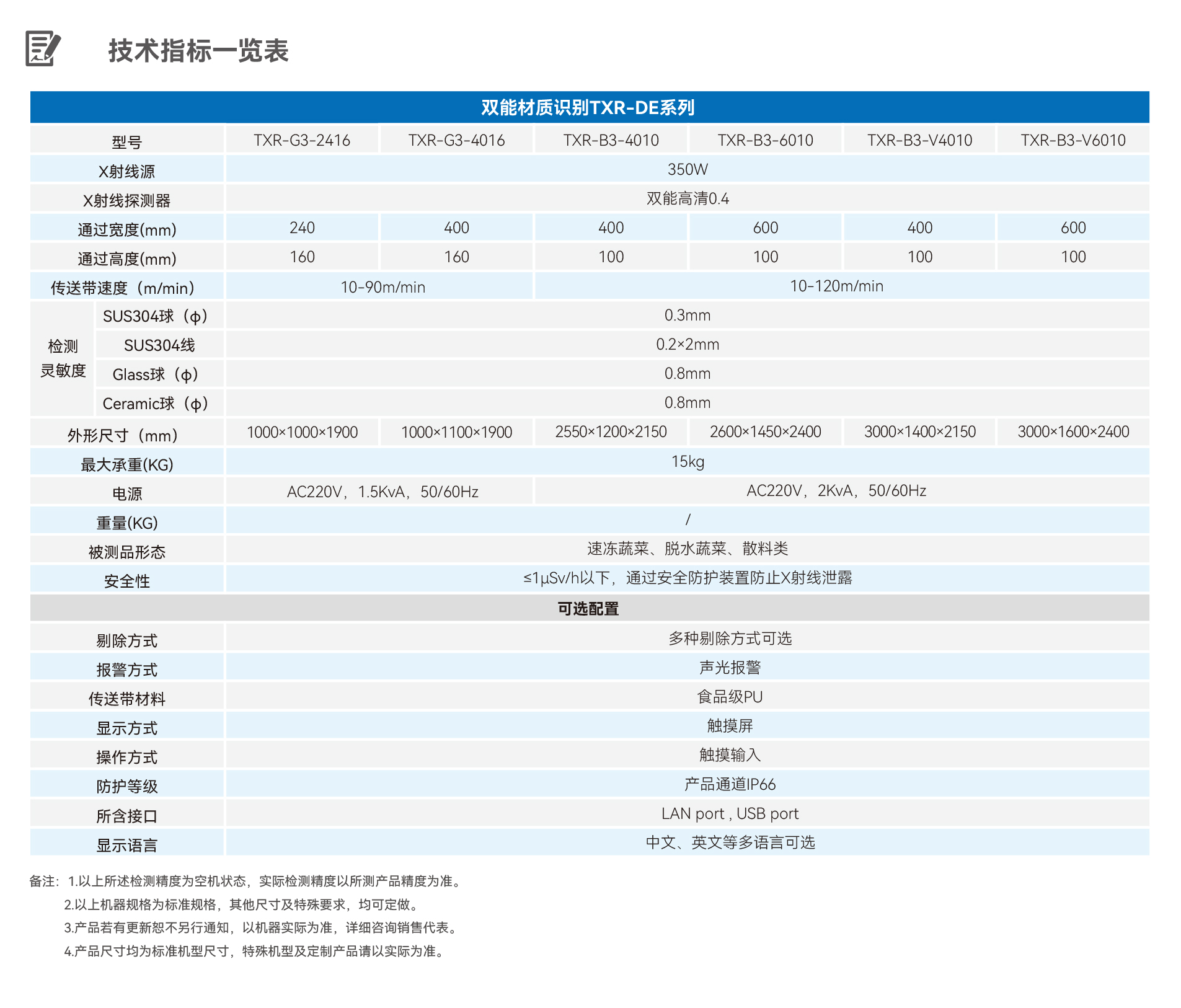1181x1008 pixels.
Task: Select footnote 4 about standard machine dimensions
Action: (x=254, y=952)
